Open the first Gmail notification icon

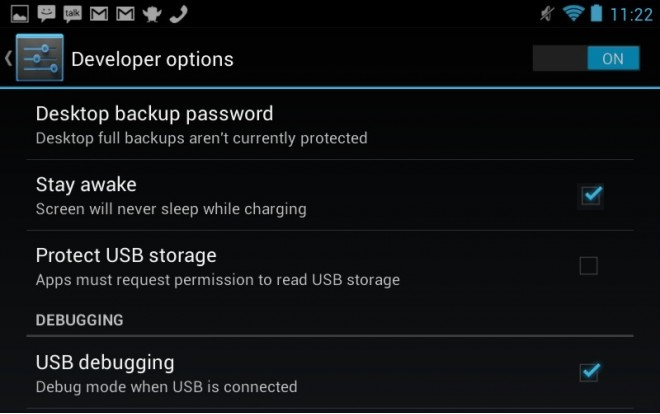(99, 14)
